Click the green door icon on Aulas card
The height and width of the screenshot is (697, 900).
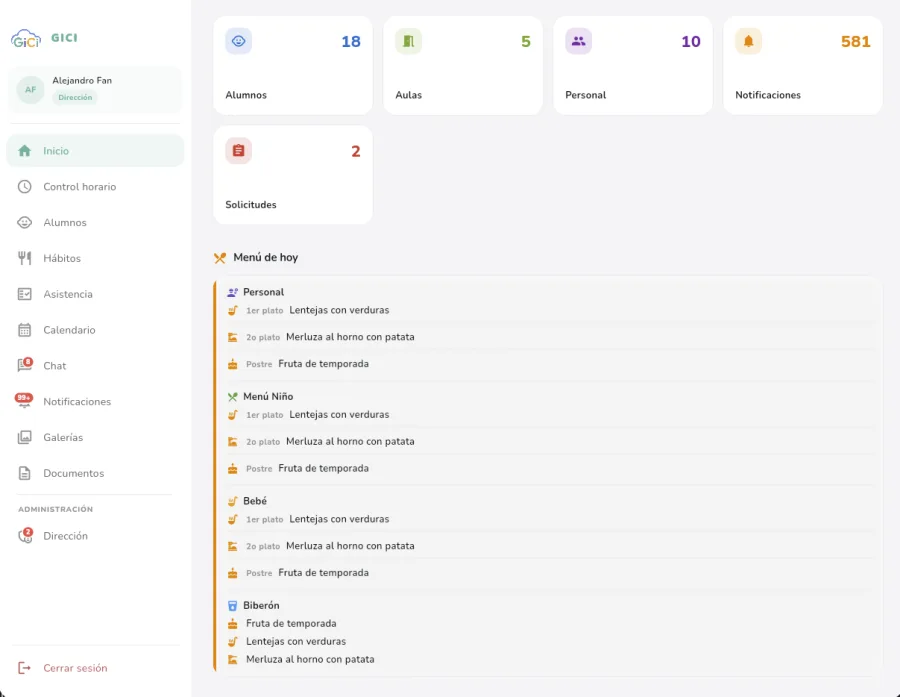[x=408, y=41]
